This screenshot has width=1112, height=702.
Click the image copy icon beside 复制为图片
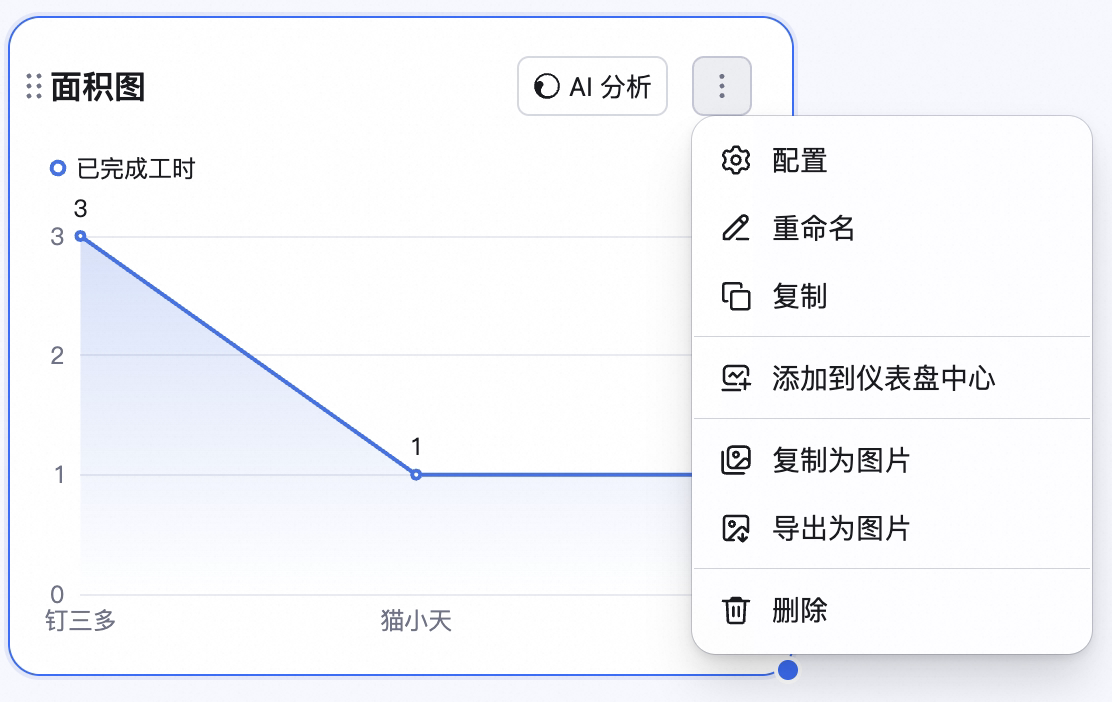pos(735,459)
